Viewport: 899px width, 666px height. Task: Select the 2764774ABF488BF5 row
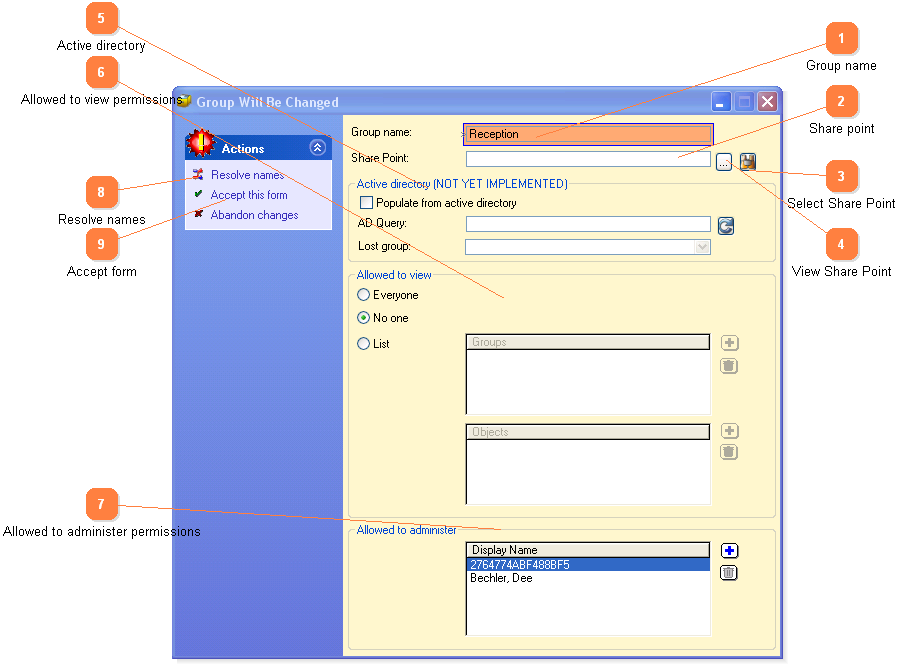click(x=588, y=565)
